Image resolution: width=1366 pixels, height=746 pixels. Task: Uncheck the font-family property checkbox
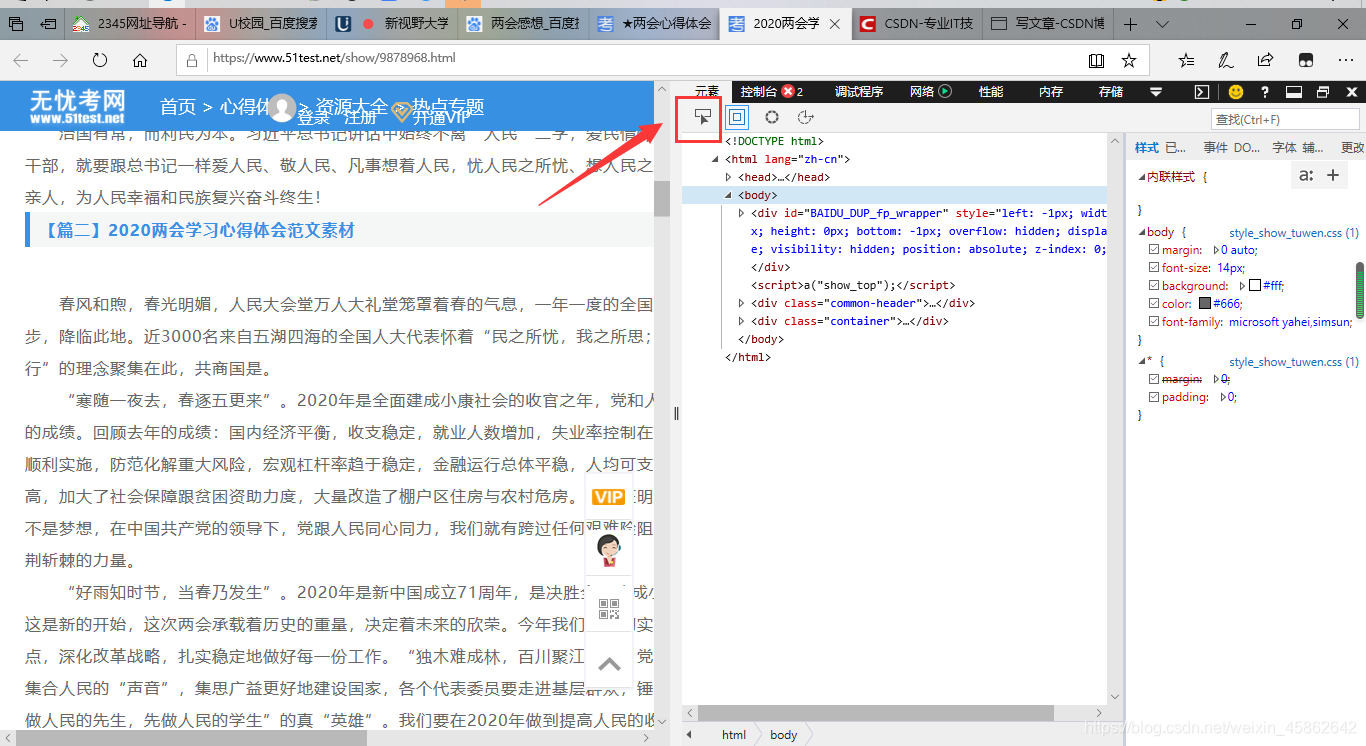pos(1154,322)
